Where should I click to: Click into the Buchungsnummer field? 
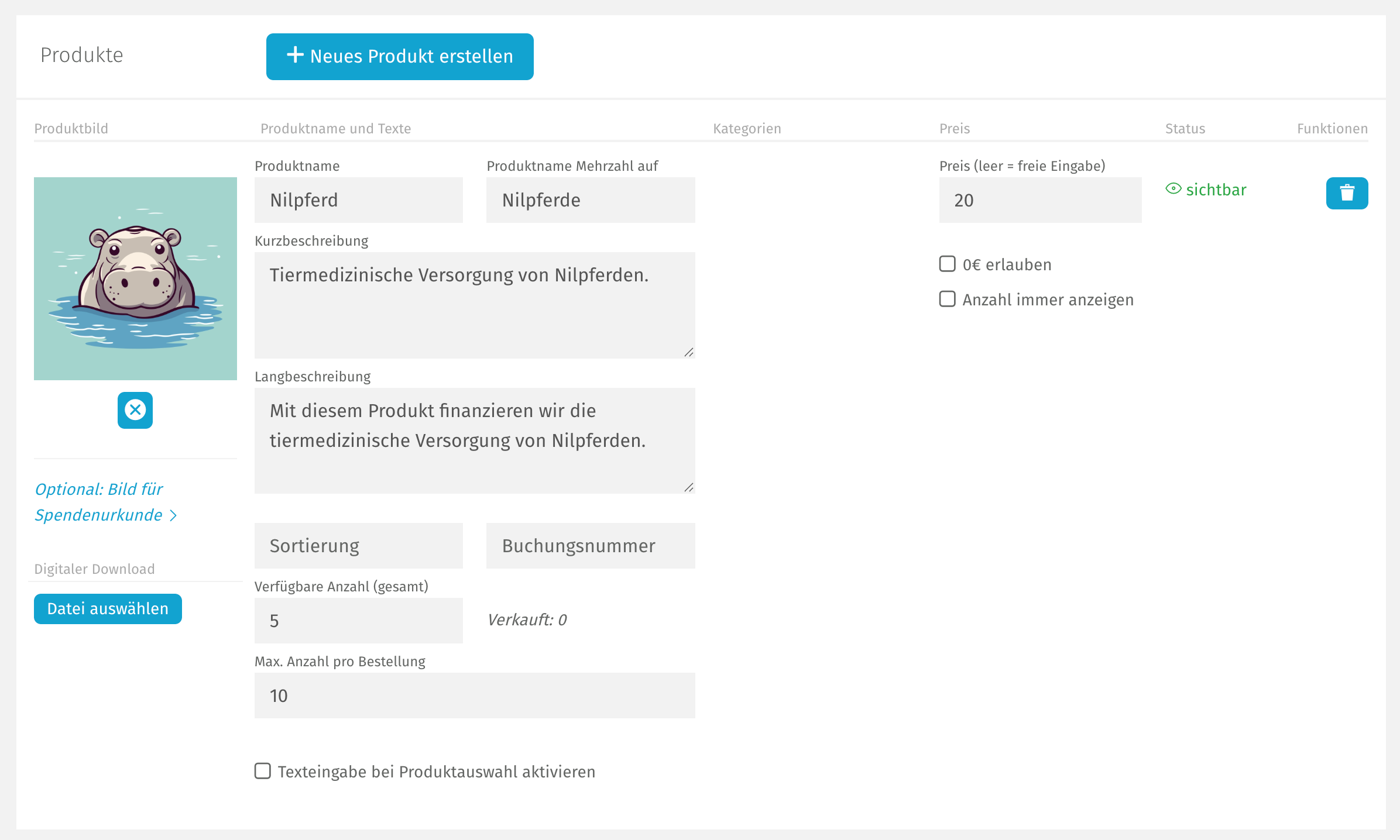click(x=590, y=546)
